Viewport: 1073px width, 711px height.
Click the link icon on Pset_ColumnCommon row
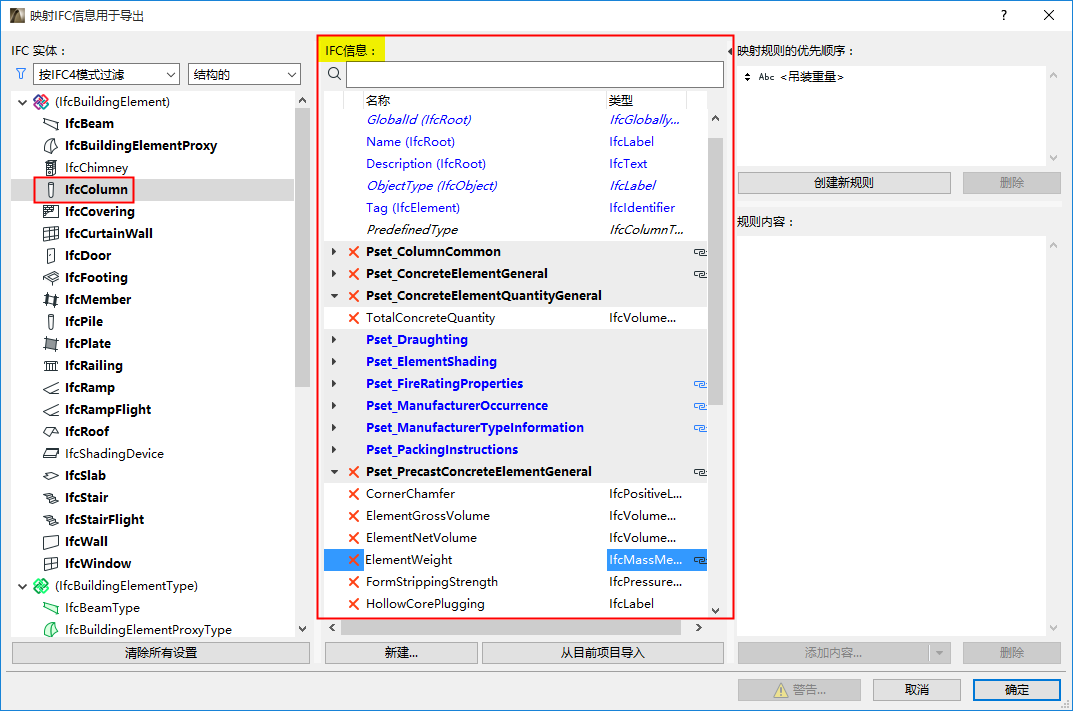(699, 252)
